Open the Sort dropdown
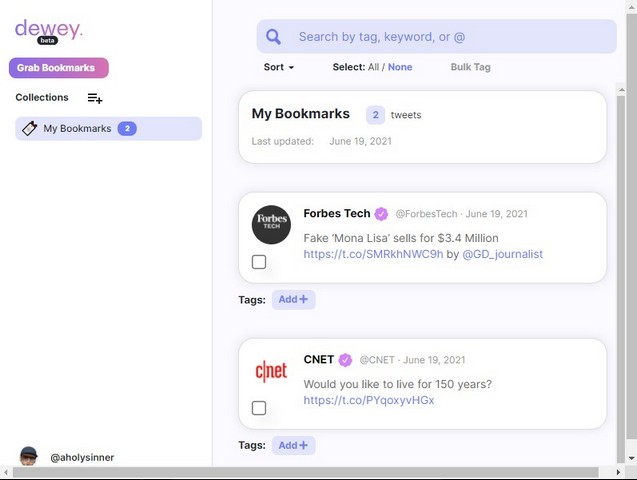 tap(279, 67)
